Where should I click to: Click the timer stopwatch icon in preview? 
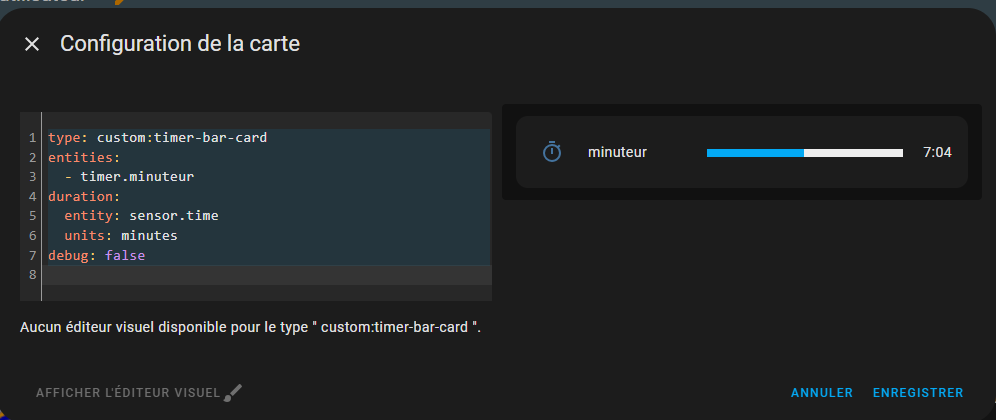click(552, 152)
